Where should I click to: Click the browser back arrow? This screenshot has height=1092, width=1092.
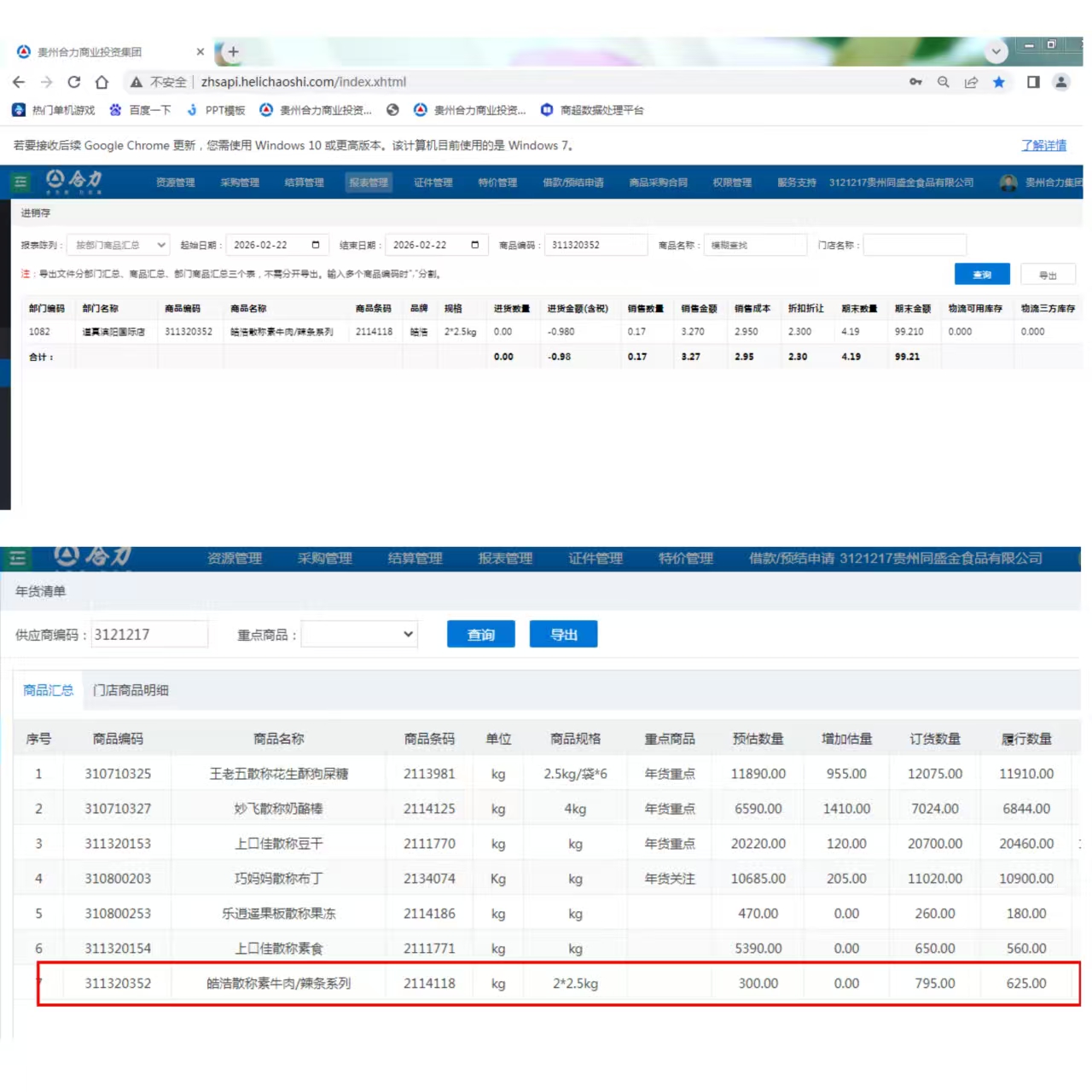pos(19,82)
